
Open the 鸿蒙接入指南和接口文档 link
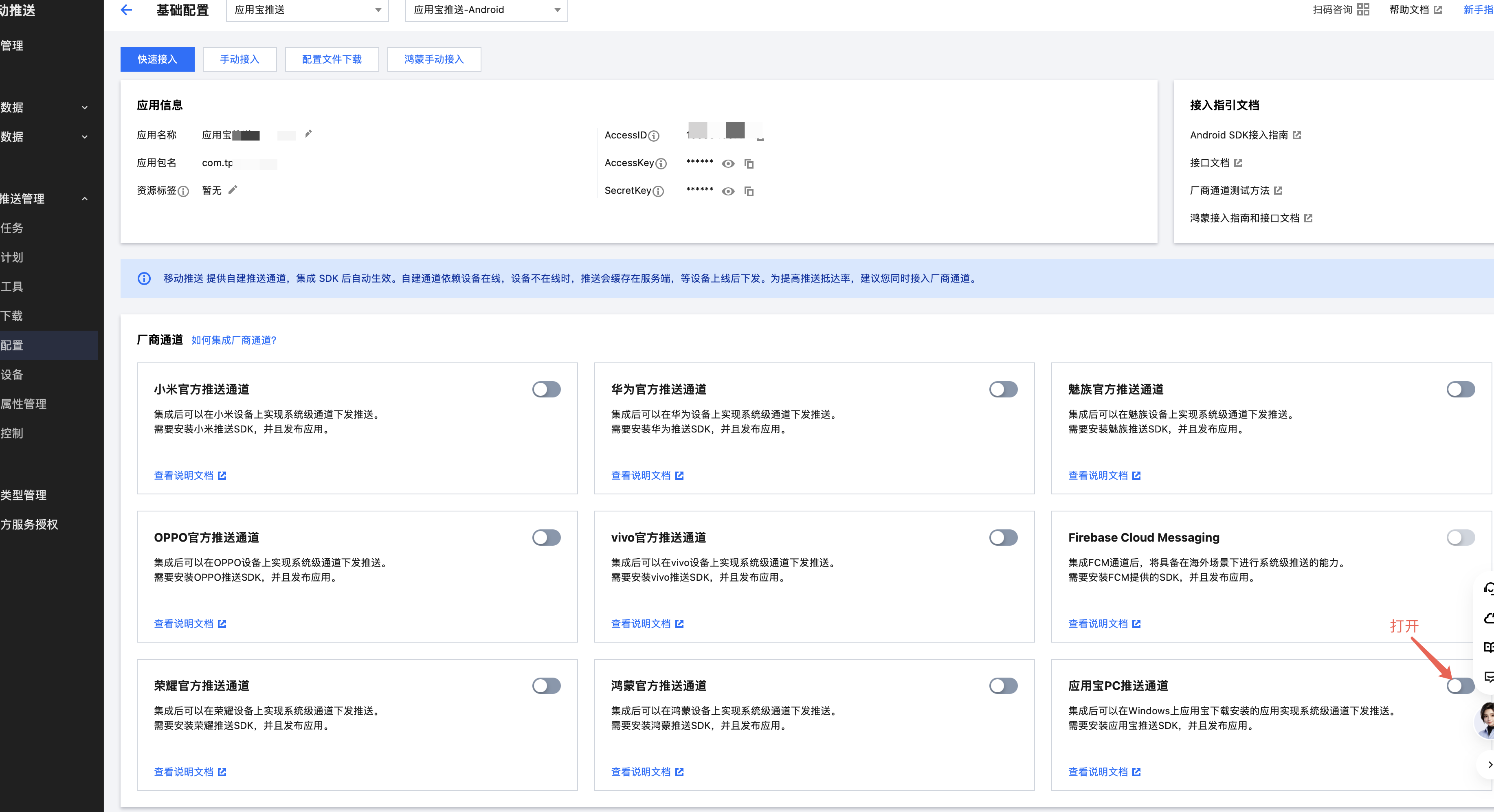1251,218
